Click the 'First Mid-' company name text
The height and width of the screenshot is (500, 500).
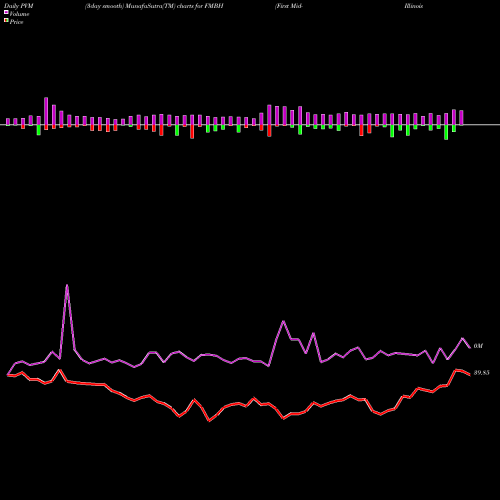[x=289, y=6]
